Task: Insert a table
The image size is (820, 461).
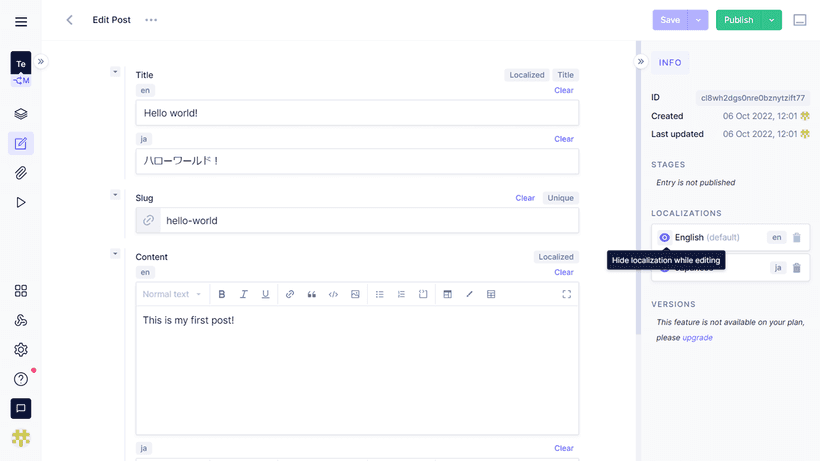Action: (x=491, y=294)
